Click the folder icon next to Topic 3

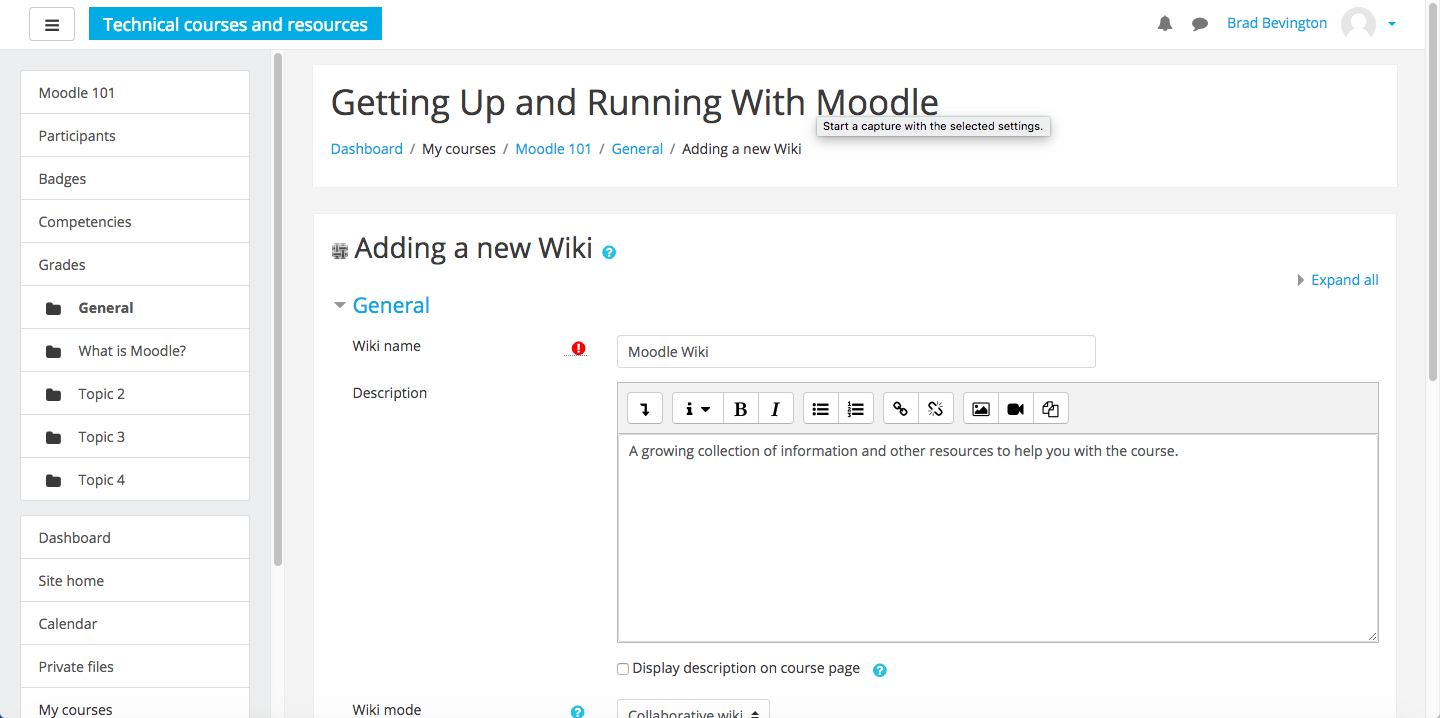click(54, 438)
